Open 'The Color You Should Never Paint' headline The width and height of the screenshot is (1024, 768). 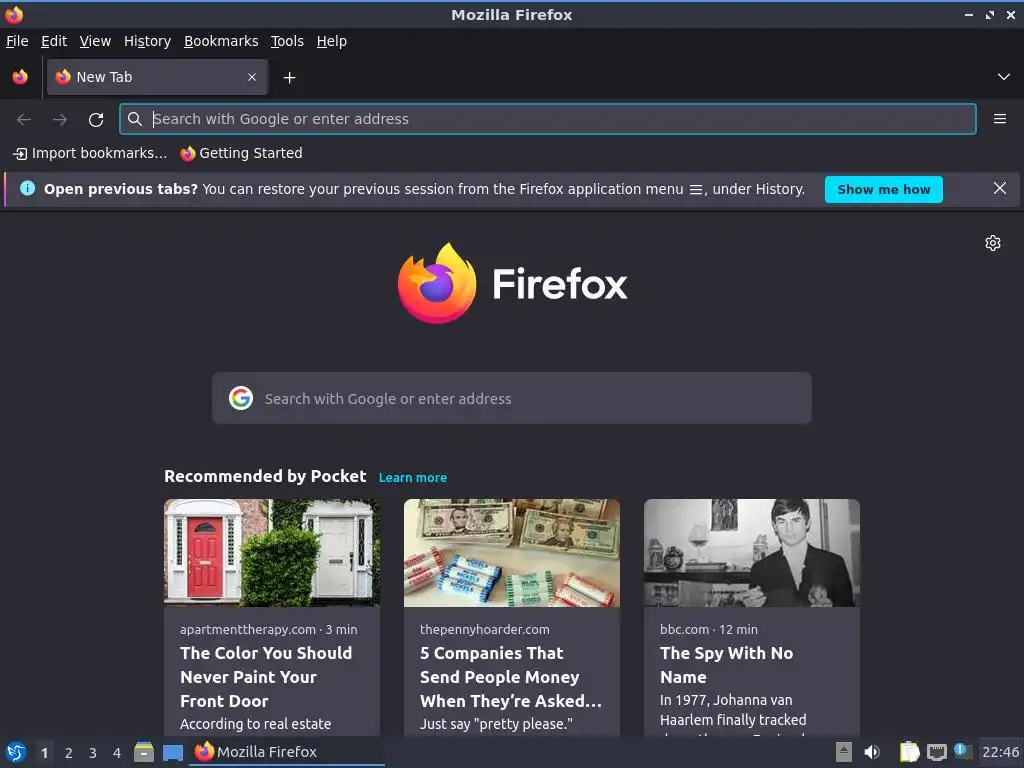click(266, 677)
